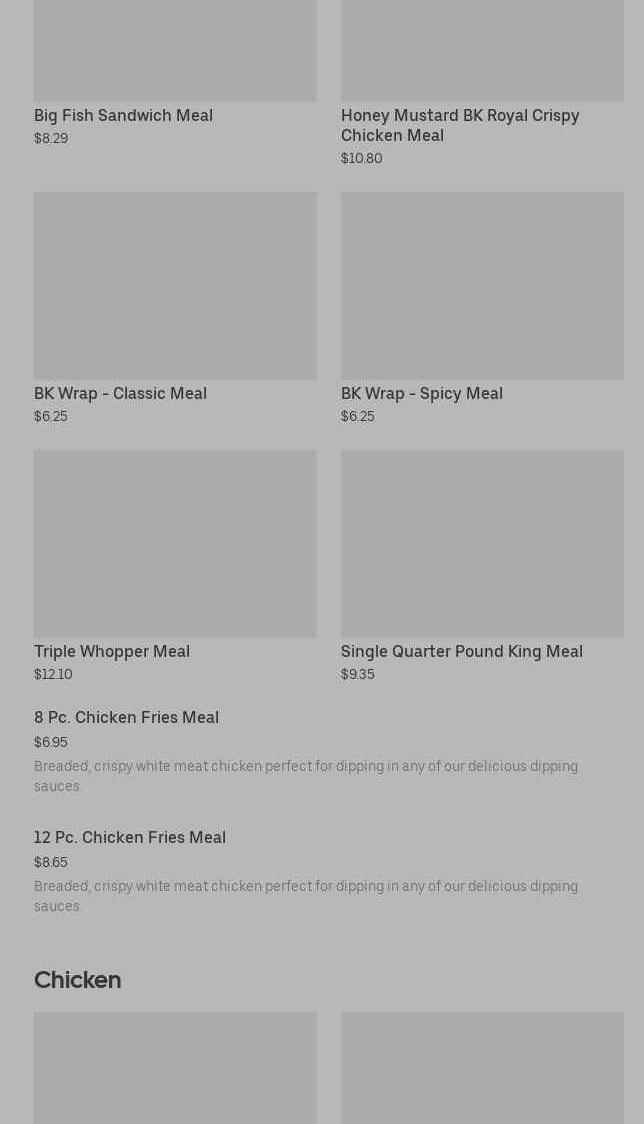This screenshot has height=1124, width=644.
Task: Click the description under 12 Pc. Chicken Fries
Action: [x=306, y=896]
